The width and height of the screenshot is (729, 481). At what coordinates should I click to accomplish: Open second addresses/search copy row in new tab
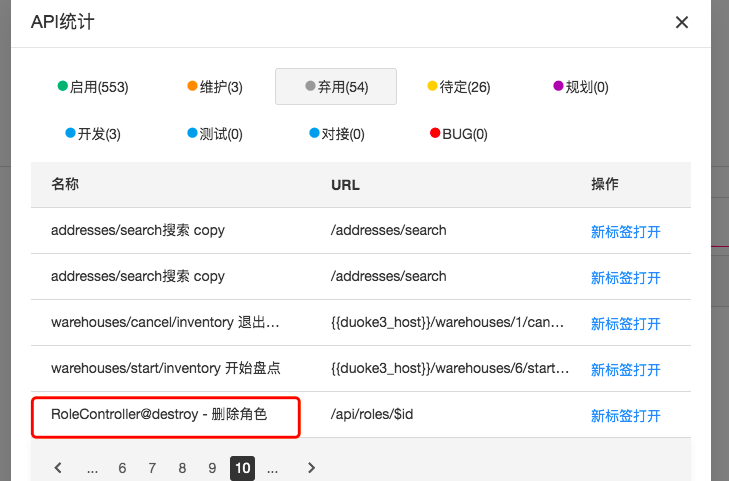coord(625,277)
